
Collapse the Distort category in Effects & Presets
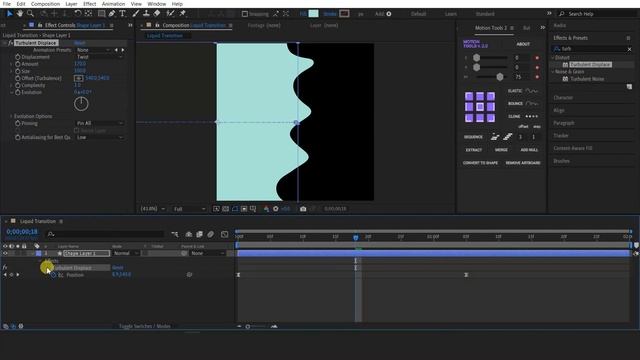click(x=553, y=58)
